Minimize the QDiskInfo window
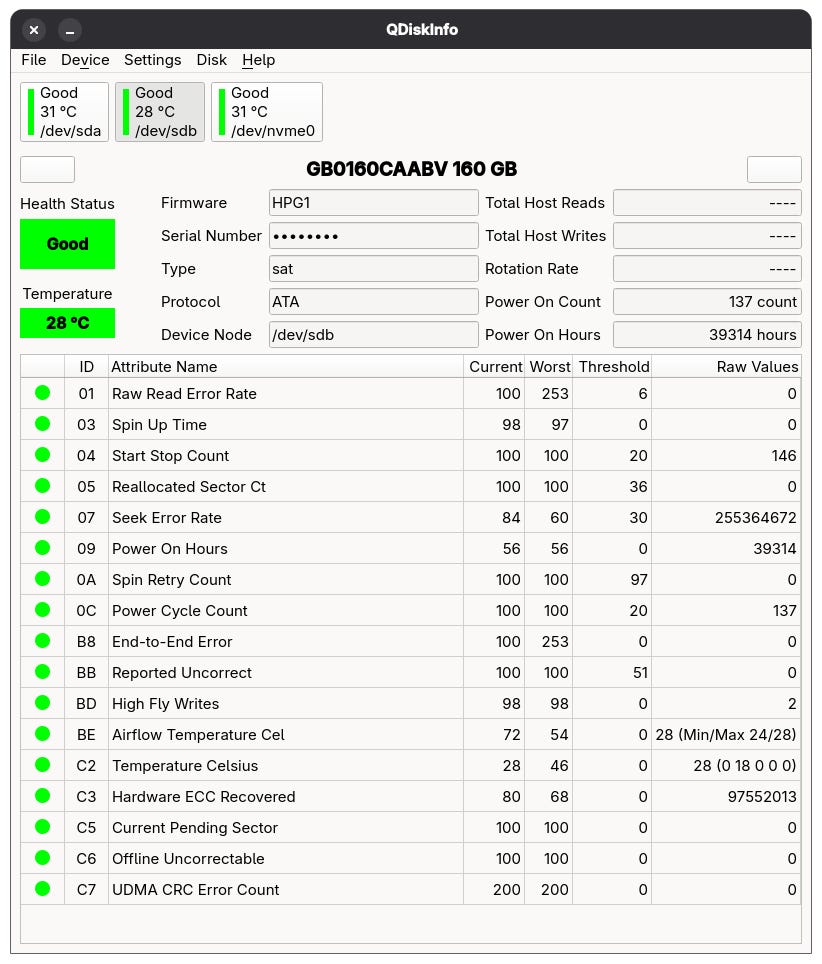The image size is (822, 964). 70,30
